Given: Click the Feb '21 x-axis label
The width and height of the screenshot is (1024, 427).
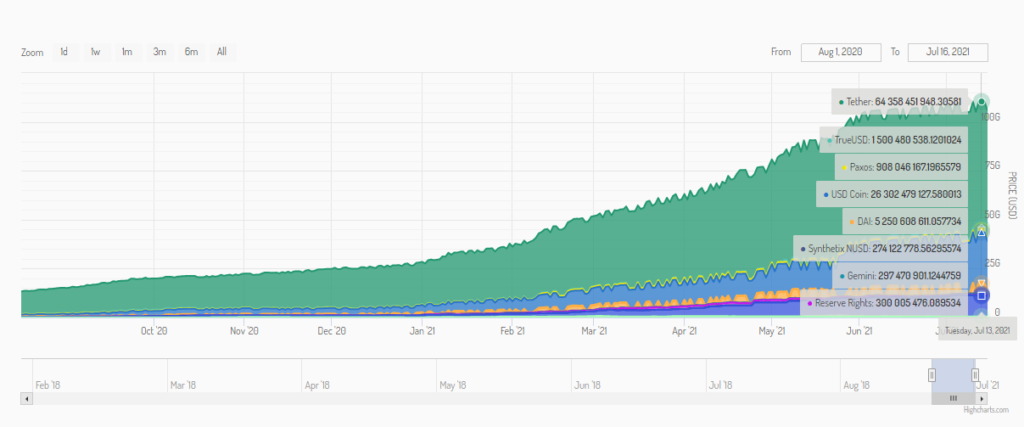Looking at the screenshot, I should (512, 331).
